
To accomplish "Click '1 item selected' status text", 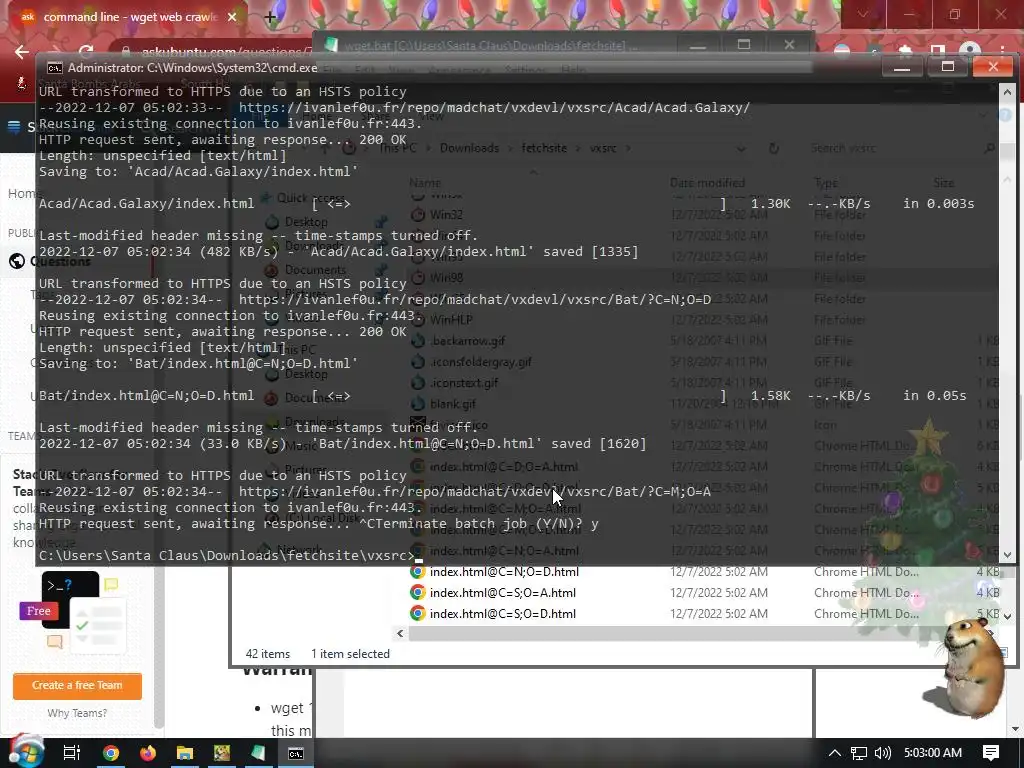I will coord(350,654).
